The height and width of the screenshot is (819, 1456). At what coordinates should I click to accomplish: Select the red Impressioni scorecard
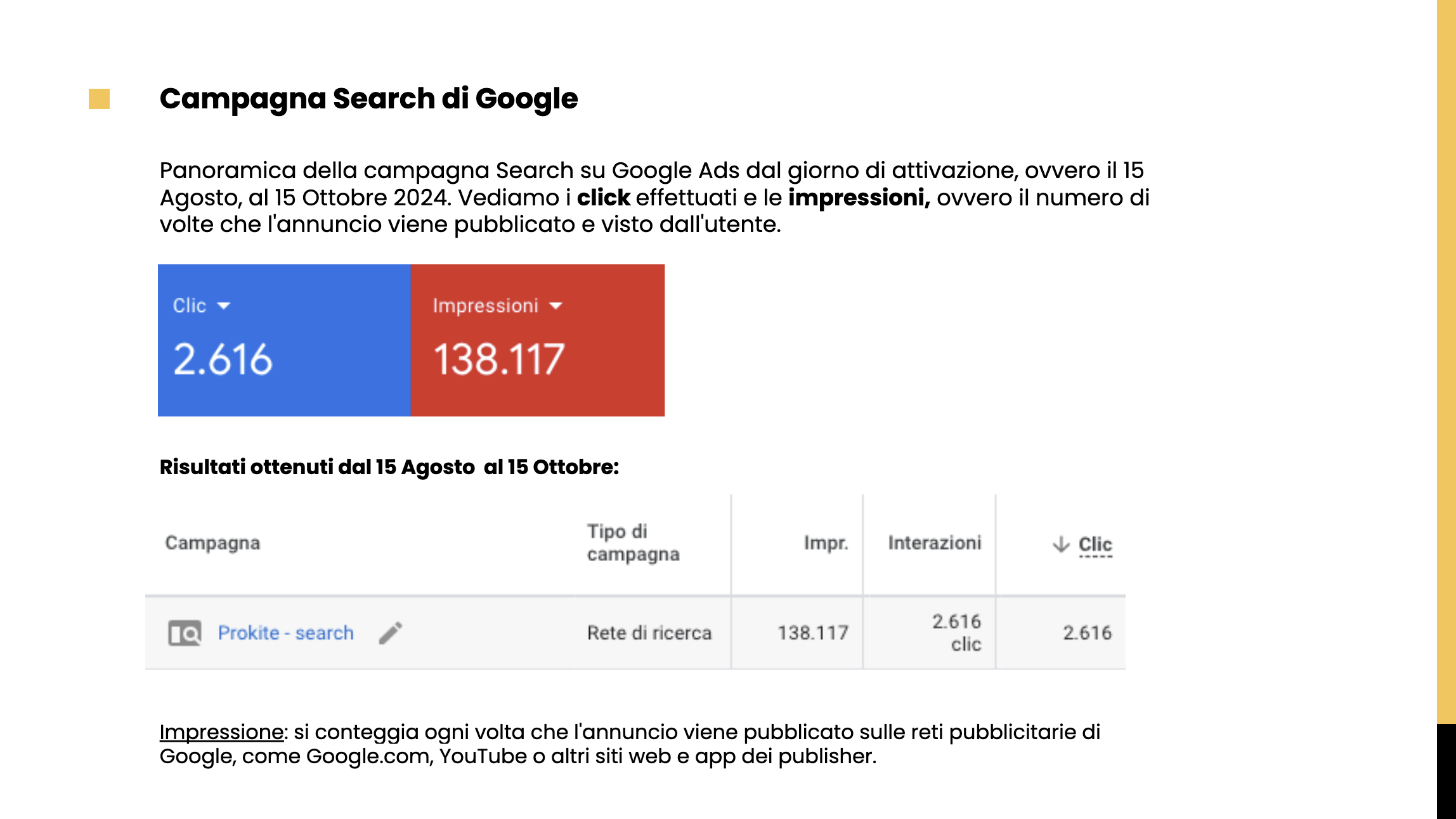pyautogui.click(x=538, y=340)
